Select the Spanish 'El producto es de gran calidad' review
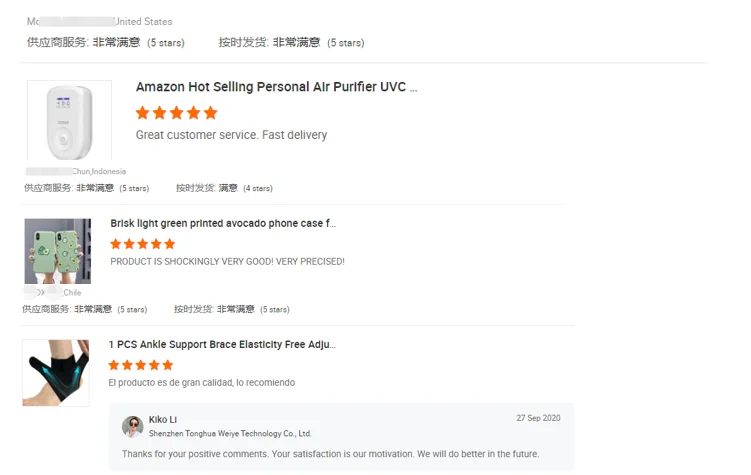Viewport: 751px width, 475px height. tap(202, 382)
